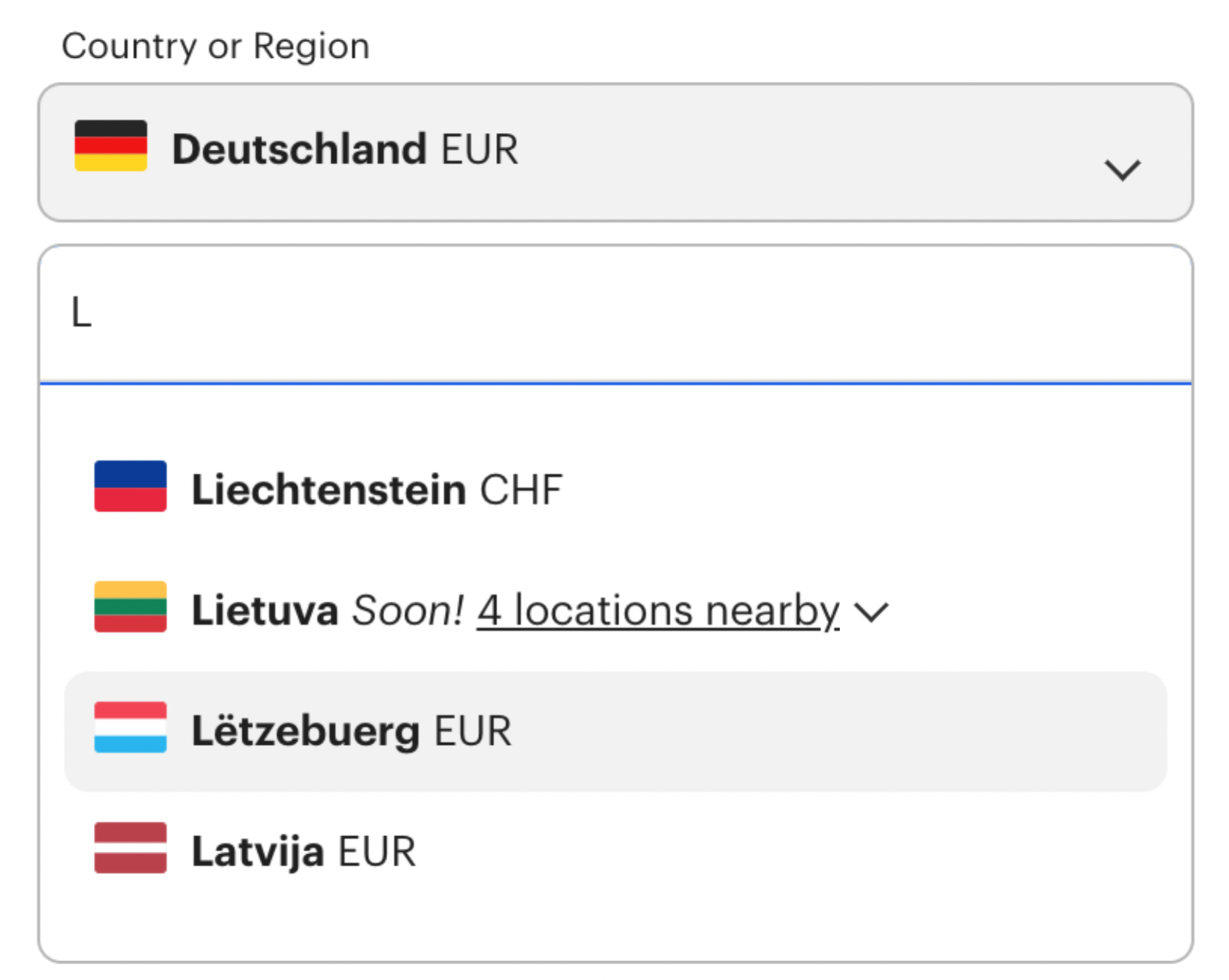Click the "Country or Region" label
Screen dimensions: 1229x980
point(215,46)
